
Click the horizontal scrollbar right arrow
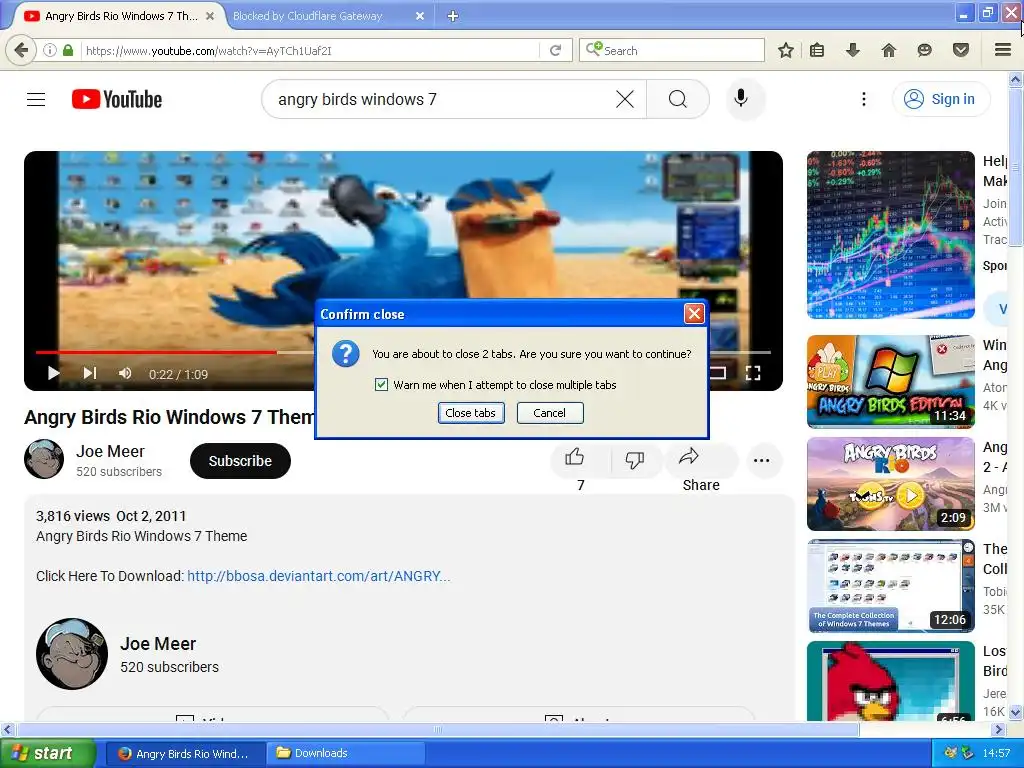(999, 729)
